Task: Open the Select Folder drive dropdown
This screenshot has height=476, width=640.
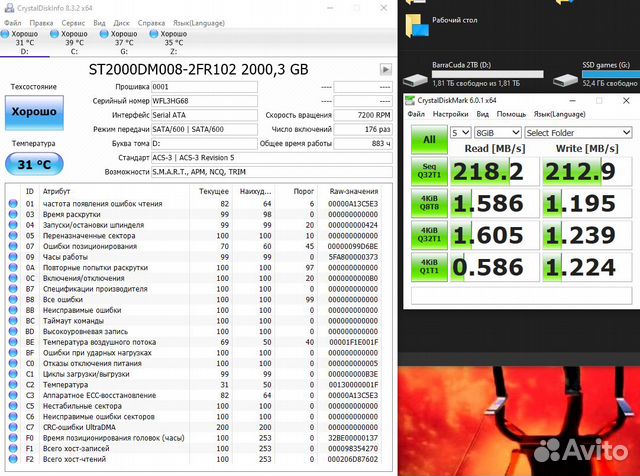Action: point(578,133)
